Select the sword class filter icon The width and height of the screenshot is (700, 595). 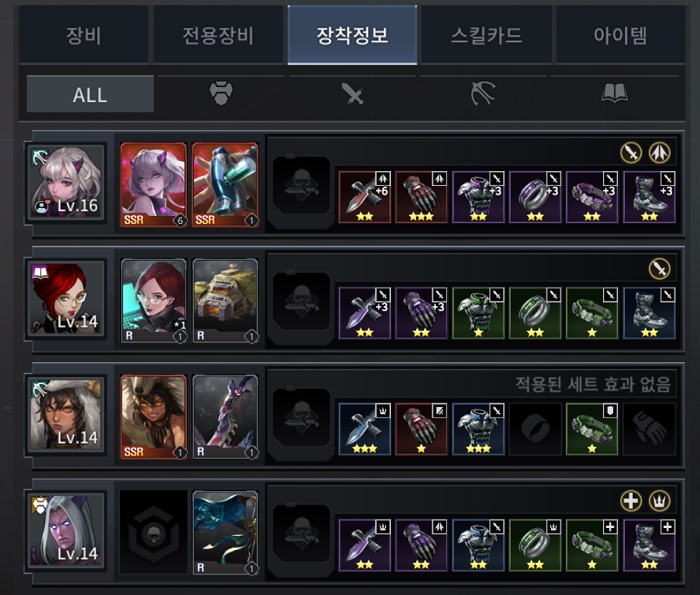click(x=352, y=94)
